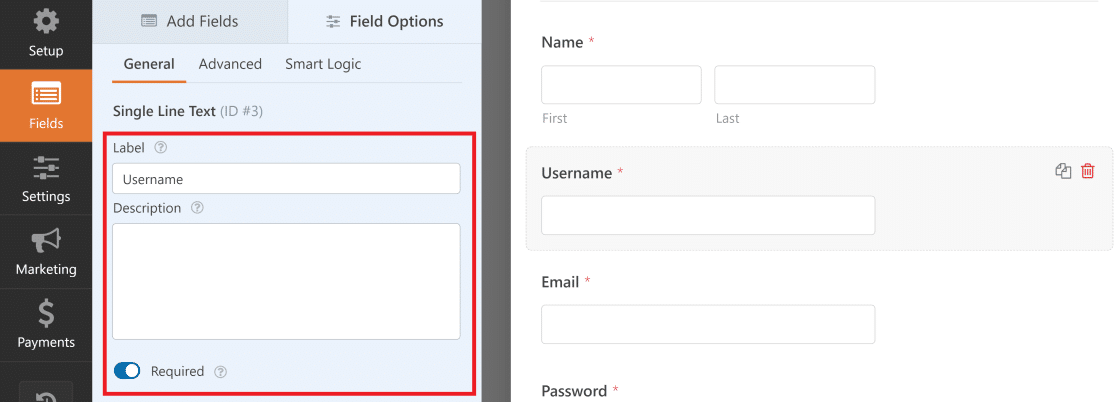Click the First name input in preview
The image size is (1116, 402).
pos(621,85)
